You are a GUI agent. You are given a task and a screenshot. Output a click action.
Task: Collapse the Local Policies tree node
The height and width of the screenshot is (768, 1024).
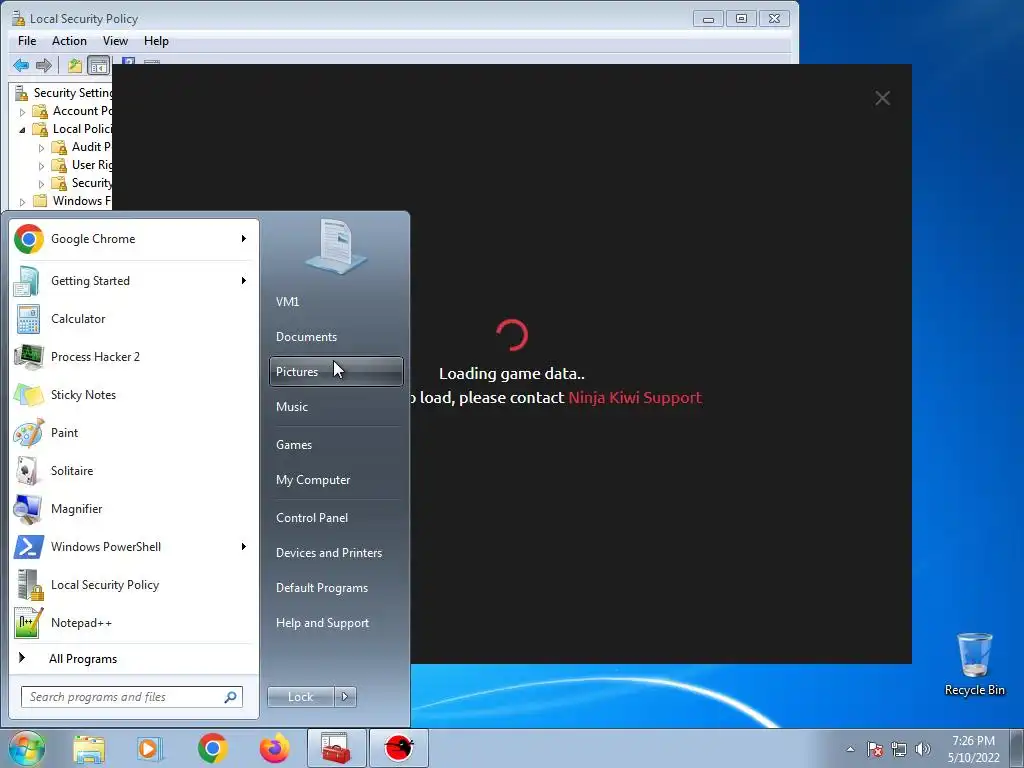click(x=22, y=129)
